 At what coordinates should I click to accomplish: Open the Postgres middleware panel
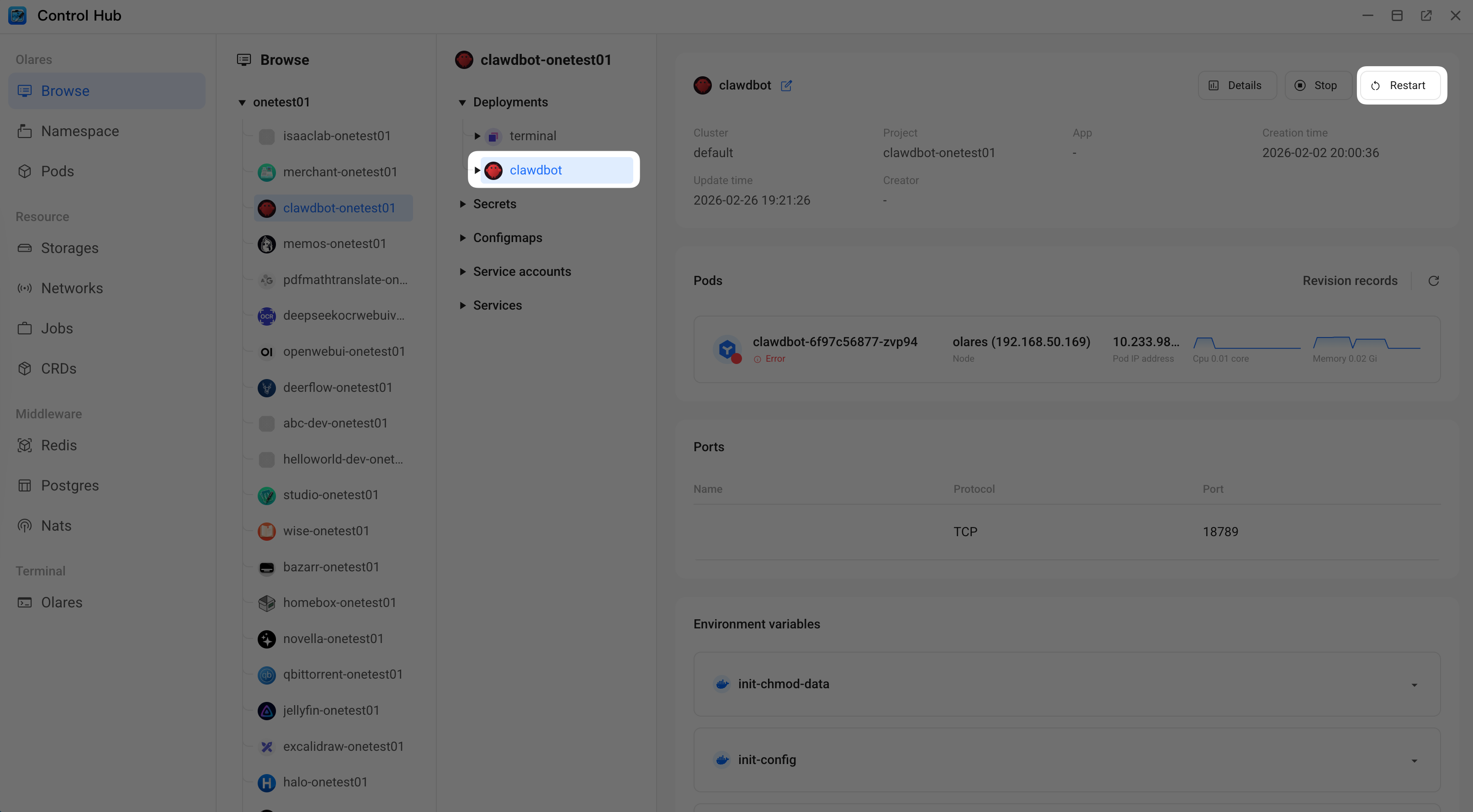point(70,485)
